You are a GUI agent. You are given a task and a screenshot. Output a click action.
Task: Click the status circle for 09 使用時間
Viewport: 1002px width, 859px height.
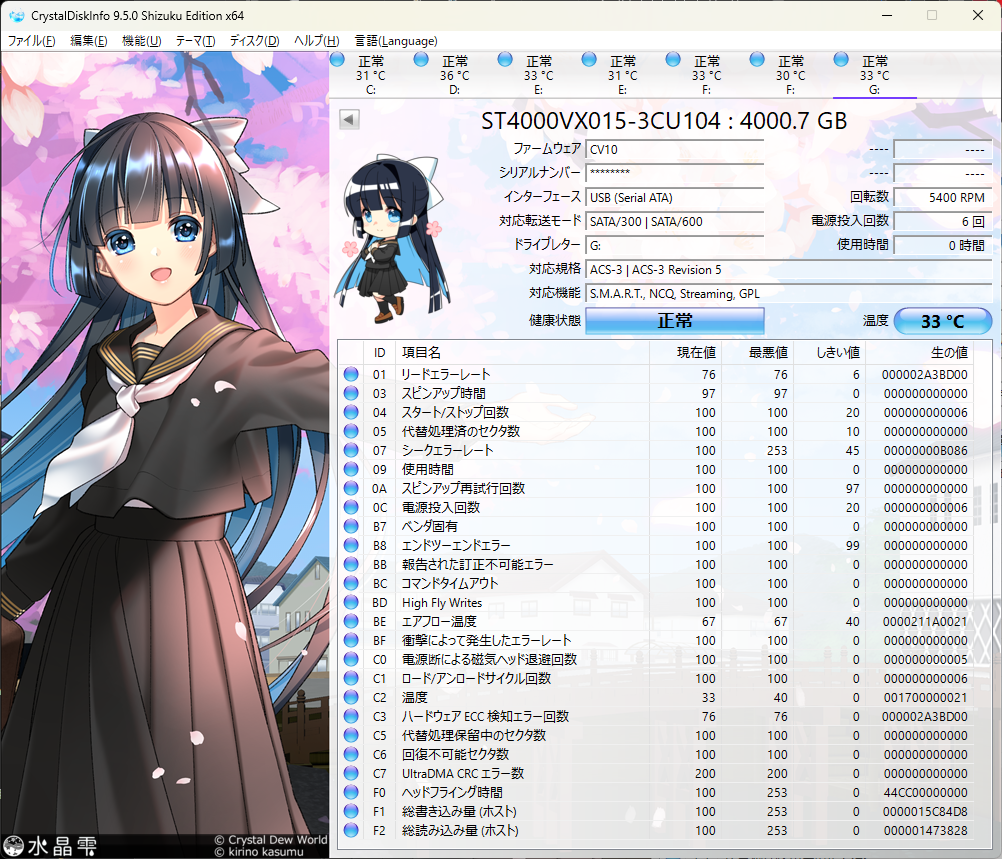click(x=351, y=469)
